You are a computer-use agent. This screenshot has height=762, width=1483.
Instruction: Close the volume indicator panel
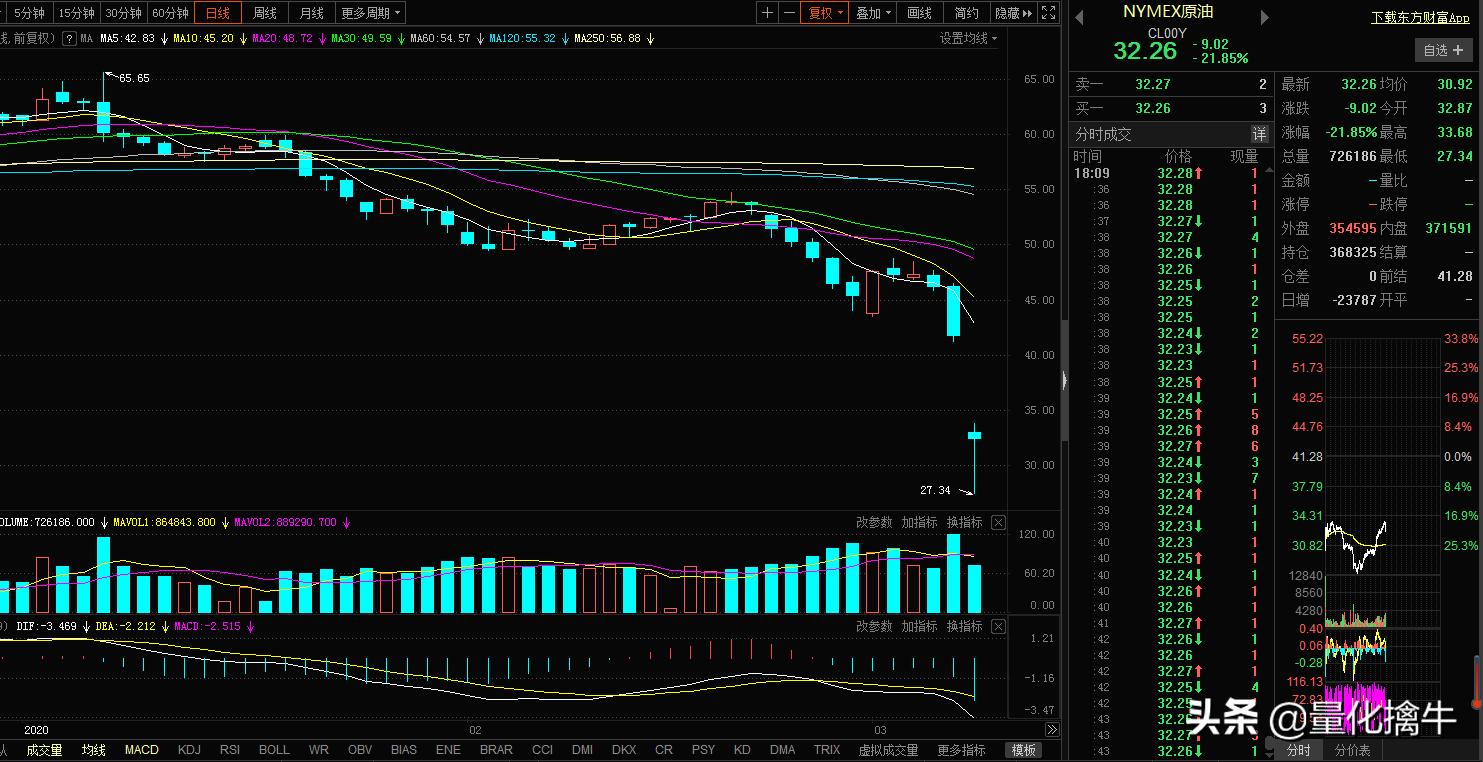pyautogui.click(x=998, y=522)
